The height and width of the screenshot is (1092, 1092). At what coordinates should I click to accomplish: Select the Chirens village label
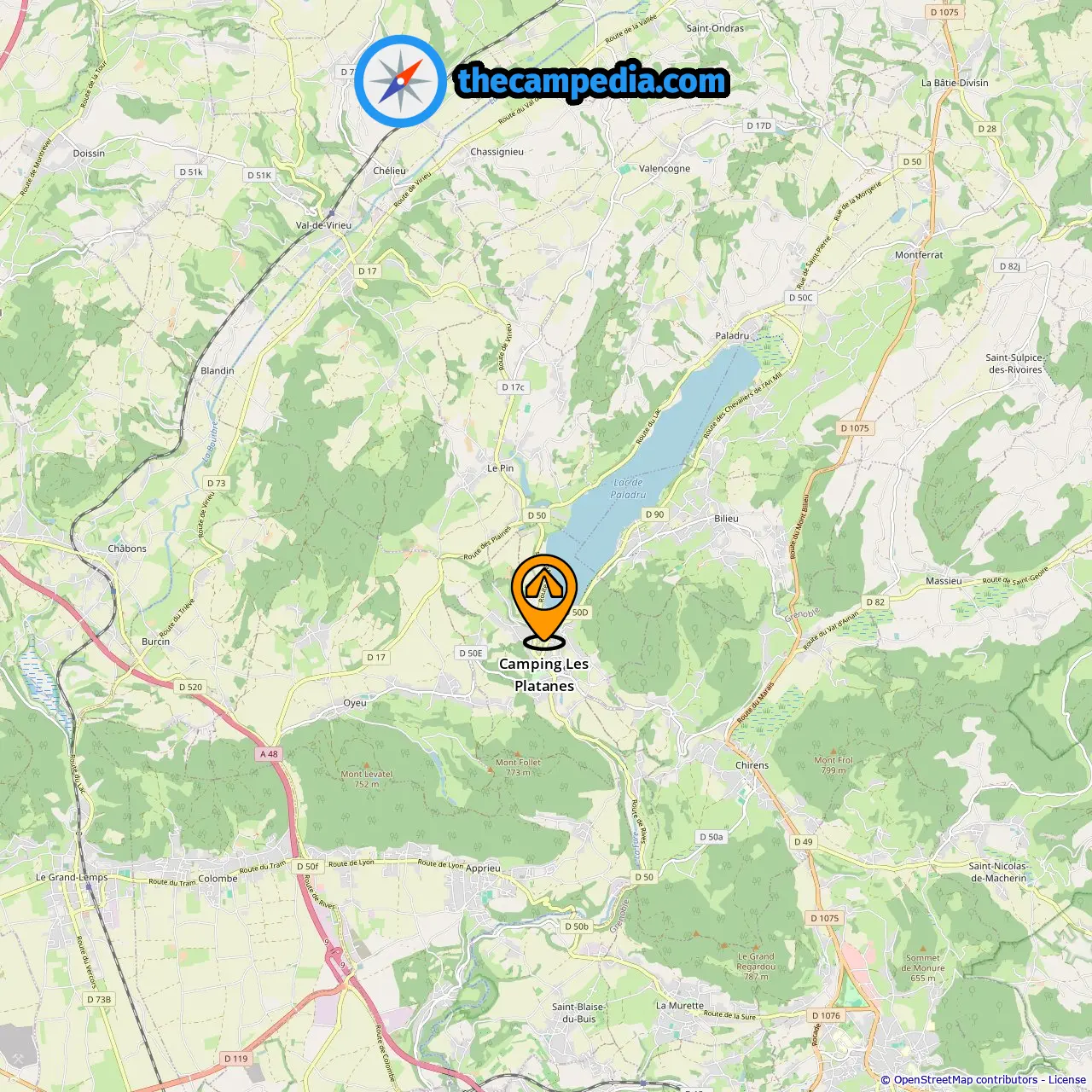coord(752,765)
